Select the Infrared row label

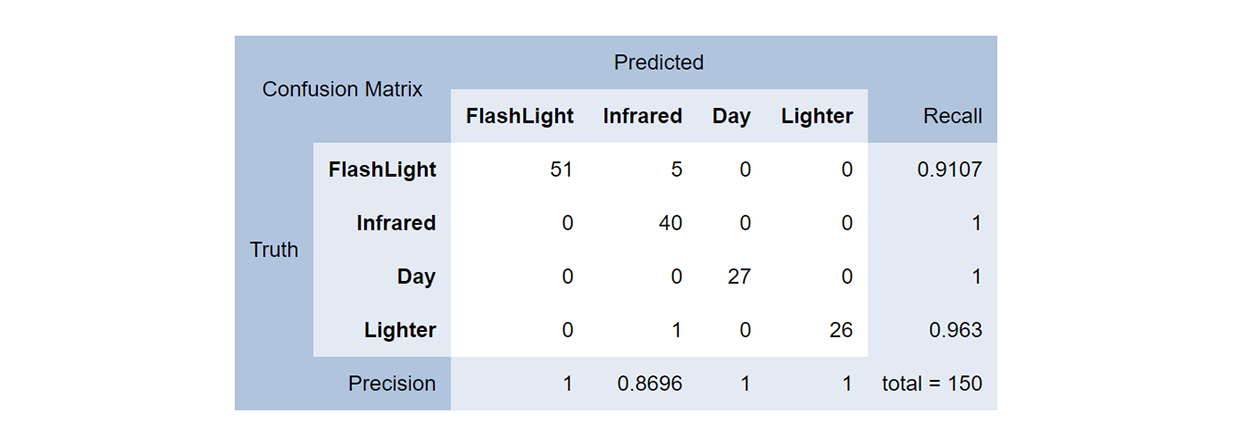click(x=396, y=223)
